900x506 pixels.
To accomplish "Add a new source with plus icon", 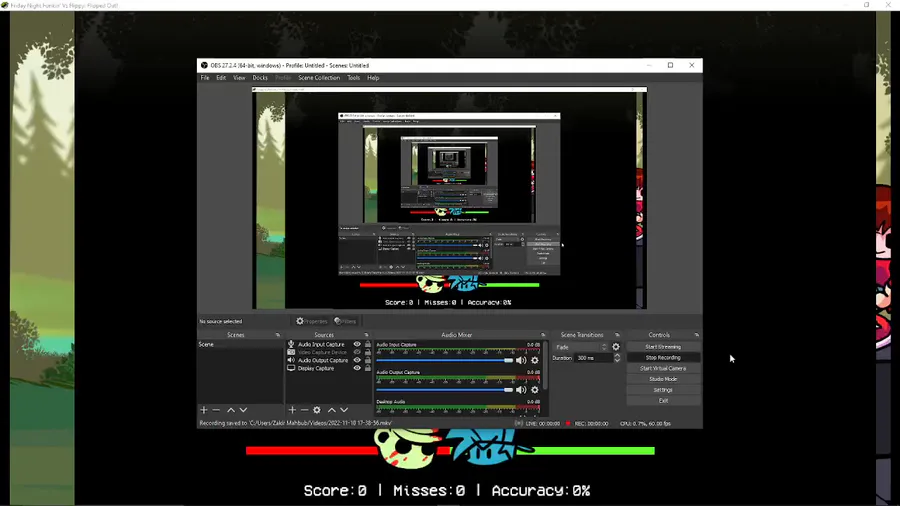I will [x=292, y=410].
